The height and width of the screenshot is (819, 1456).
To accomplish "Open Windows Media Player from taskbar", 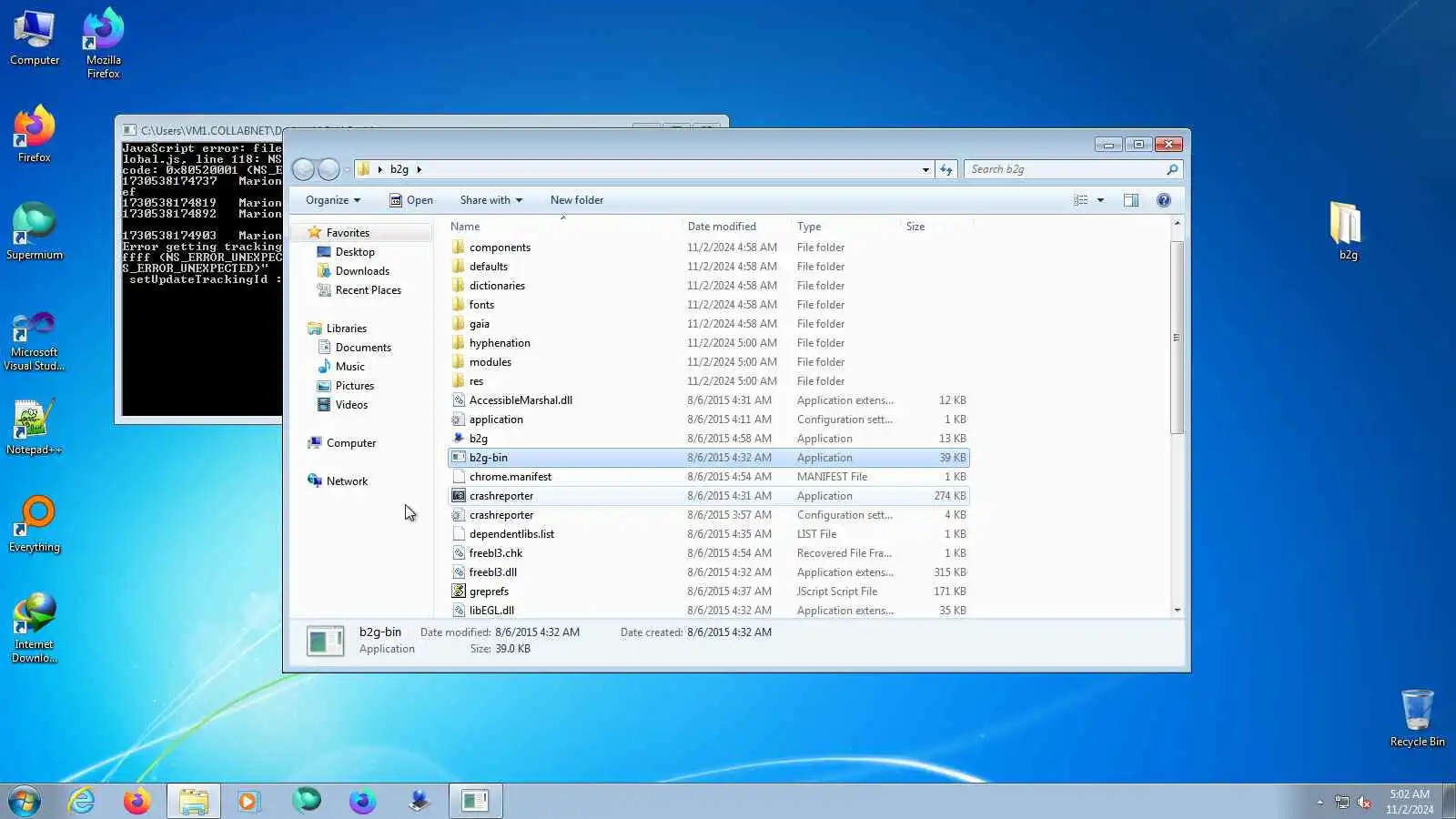I will coord(248,802).
